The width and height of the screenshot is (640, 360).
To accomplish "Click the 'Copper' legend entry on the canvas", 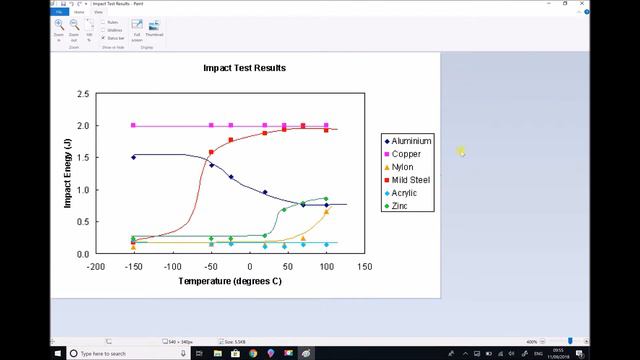I will (x=402, y=154).
